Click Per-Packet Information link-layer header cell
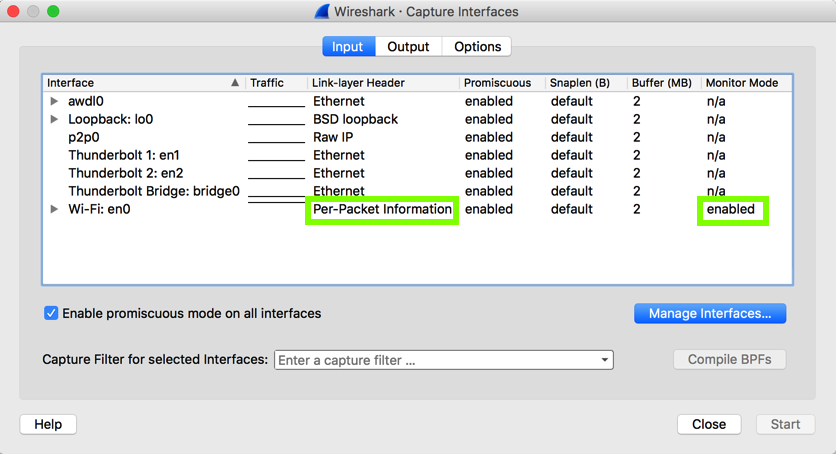Image resolution: width=836 pixels, height=454 pixels. click(x=382, y=209)
